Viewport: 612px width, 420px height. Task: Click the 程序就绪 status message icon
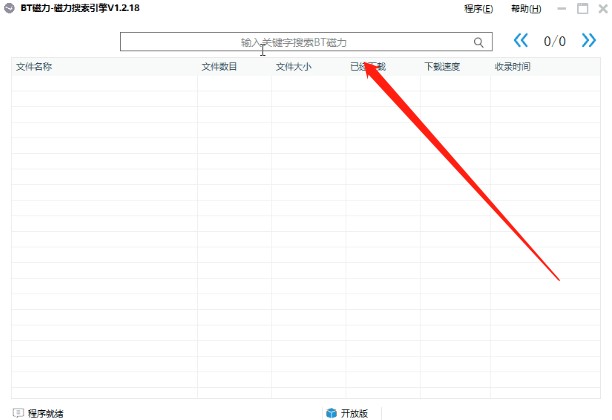[18, 413]
